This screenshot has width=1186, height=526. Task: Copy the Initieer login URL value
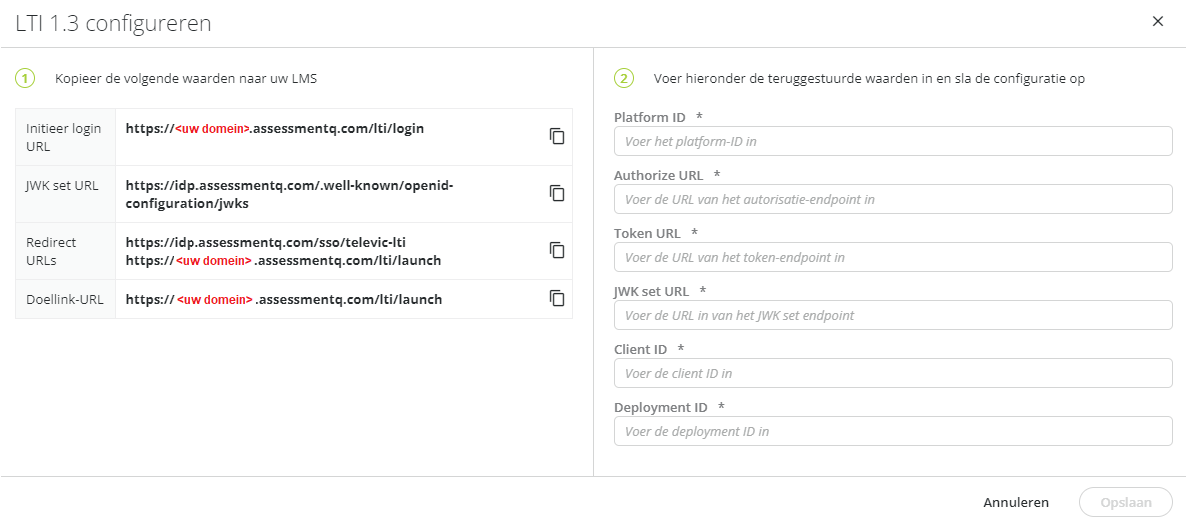coord(557,136)
